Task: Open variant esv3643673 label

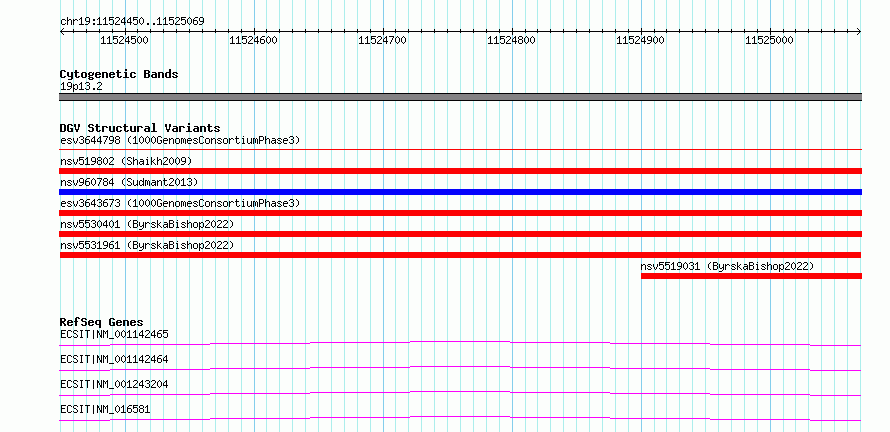Action: coord(180,203)
